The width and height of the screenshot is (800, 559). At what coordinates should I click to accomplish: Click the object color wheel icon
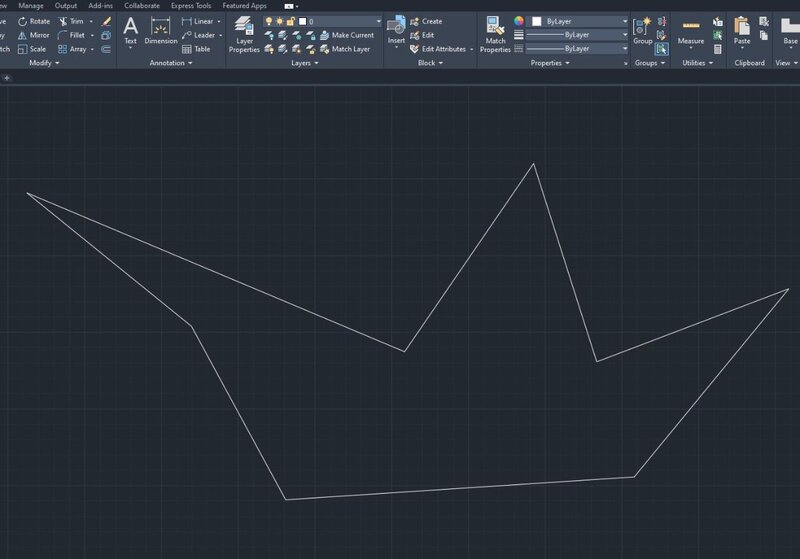(x=518, y=21)
